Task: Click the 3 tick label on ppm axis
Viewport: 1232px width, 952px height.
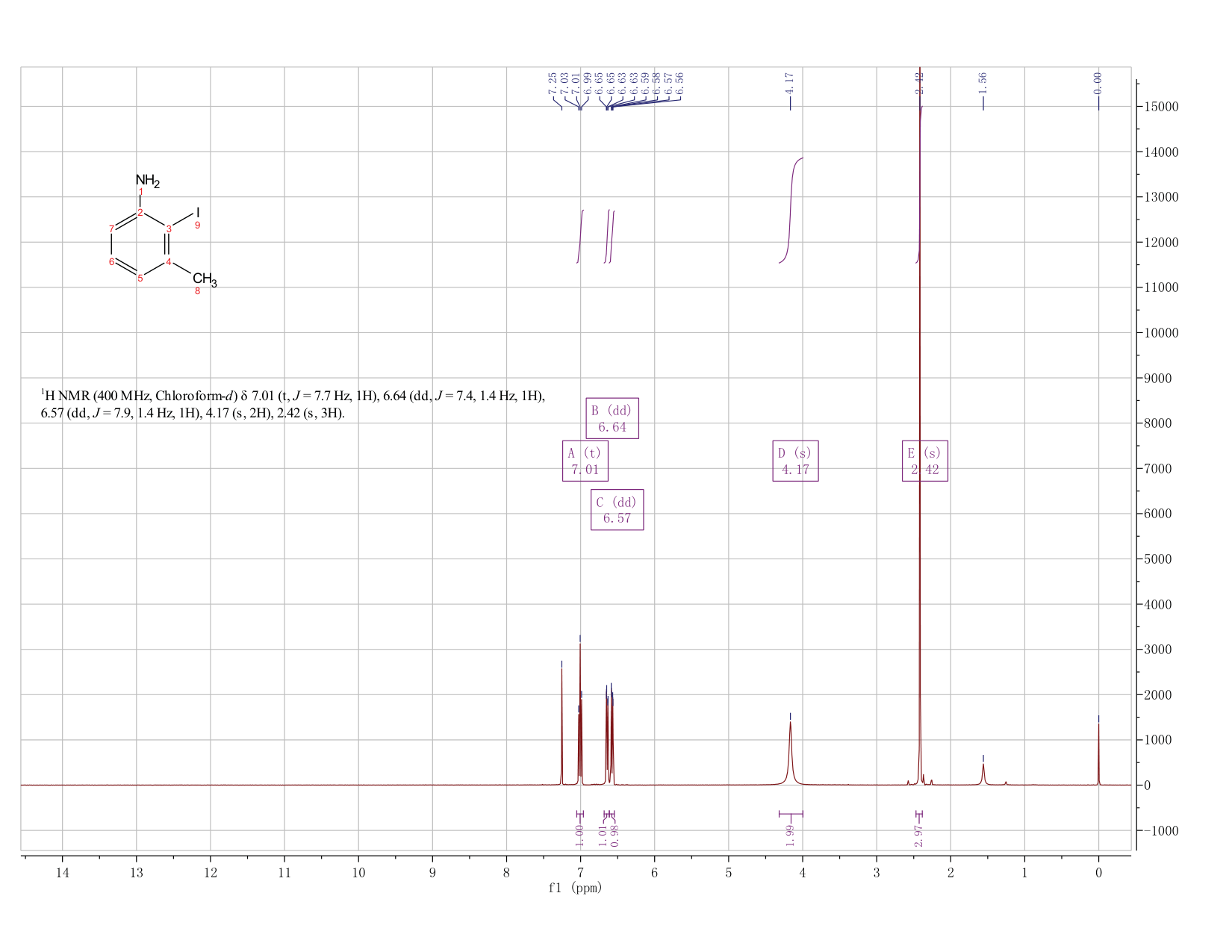Action: [877, 871]
